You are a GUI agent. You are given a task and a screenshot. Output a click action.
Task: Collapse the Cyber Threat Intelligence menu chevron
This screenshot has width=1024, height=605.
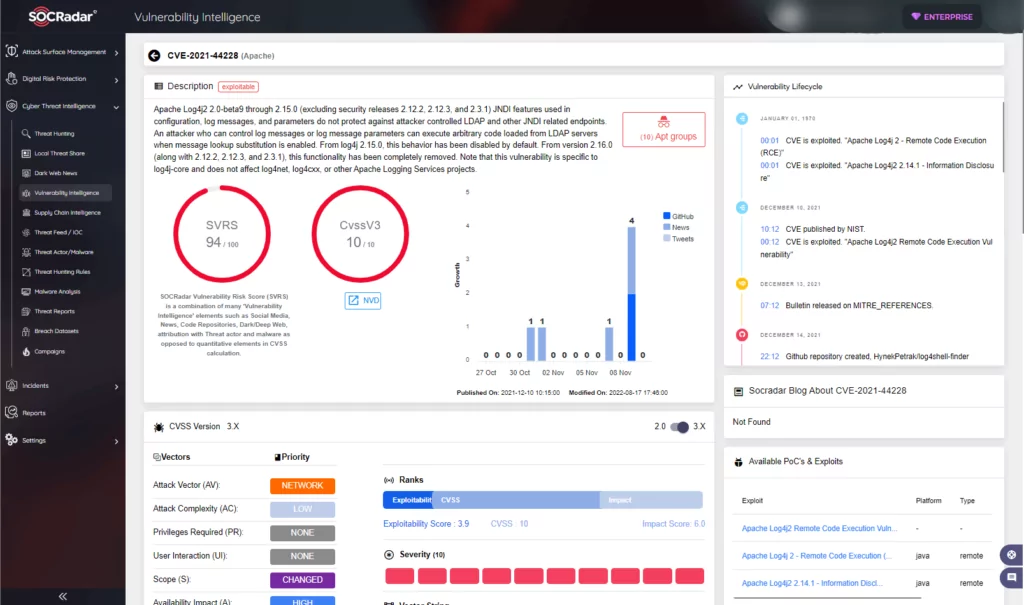click(x=116, y=106)
